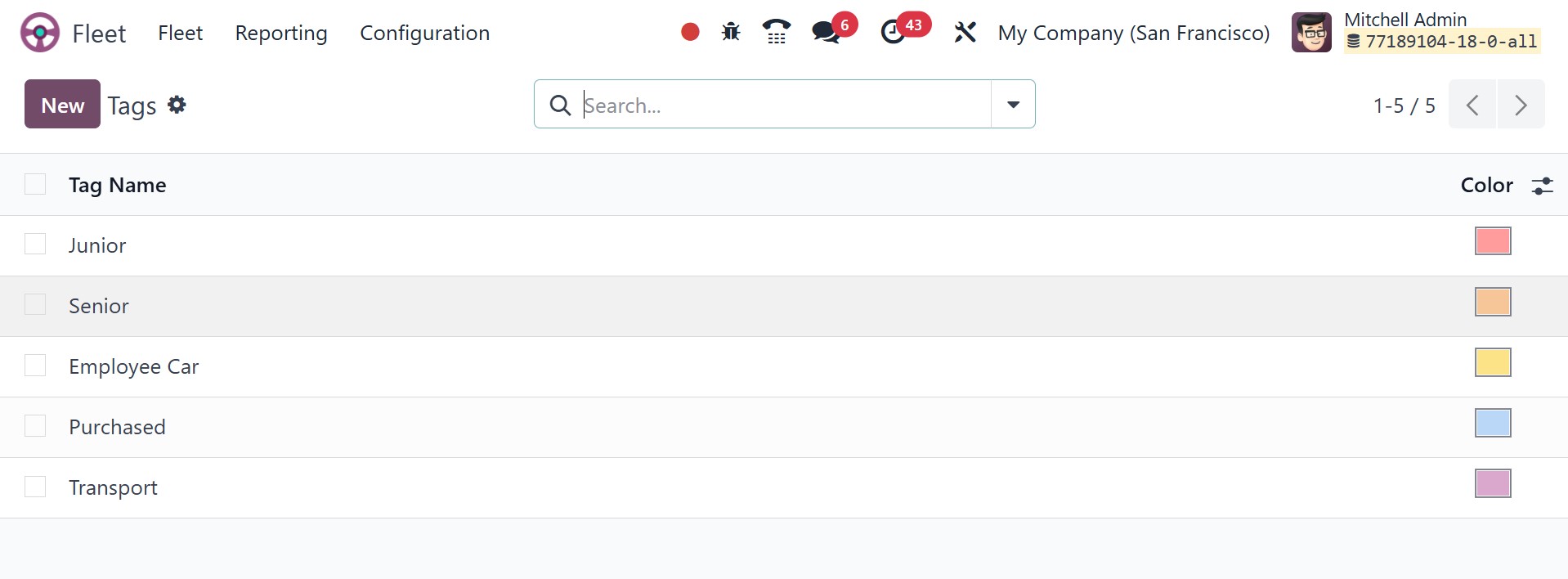1568x579 pixels.
Task: Click the New button
Action: [62, 104]
